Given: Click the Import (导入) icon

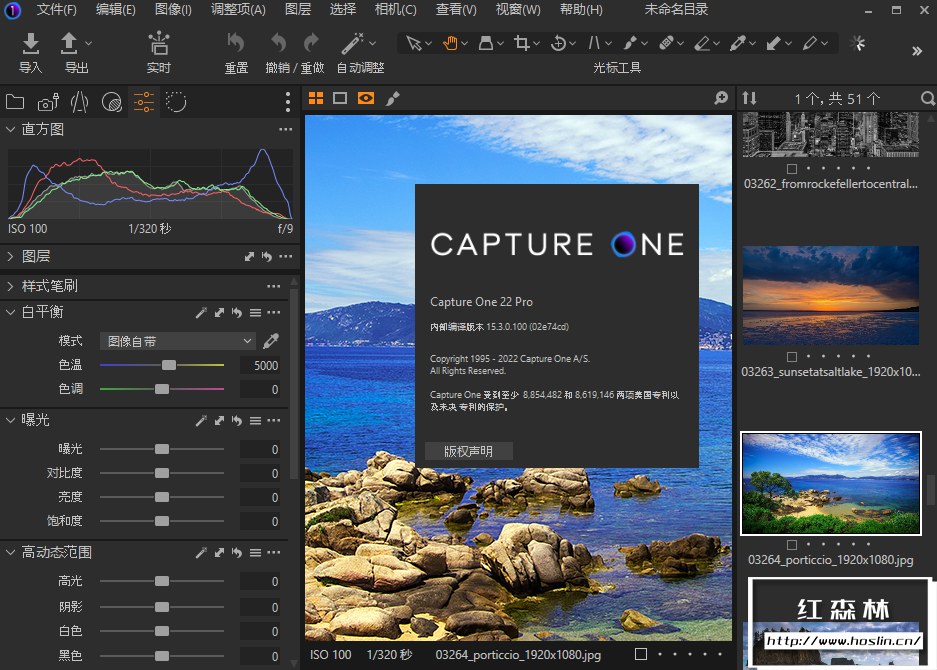Looking at the screenshot, I should 30,43.
